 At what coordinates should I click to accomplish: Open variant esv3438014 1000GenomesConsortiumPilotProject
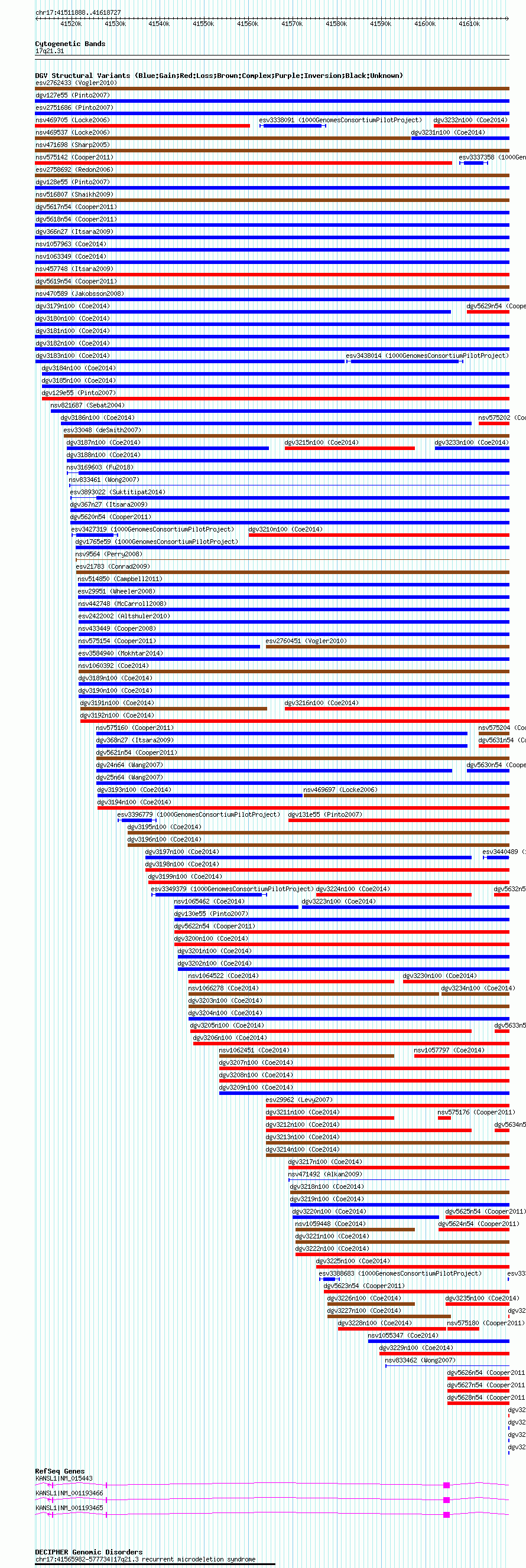click(x=427, y=356)
